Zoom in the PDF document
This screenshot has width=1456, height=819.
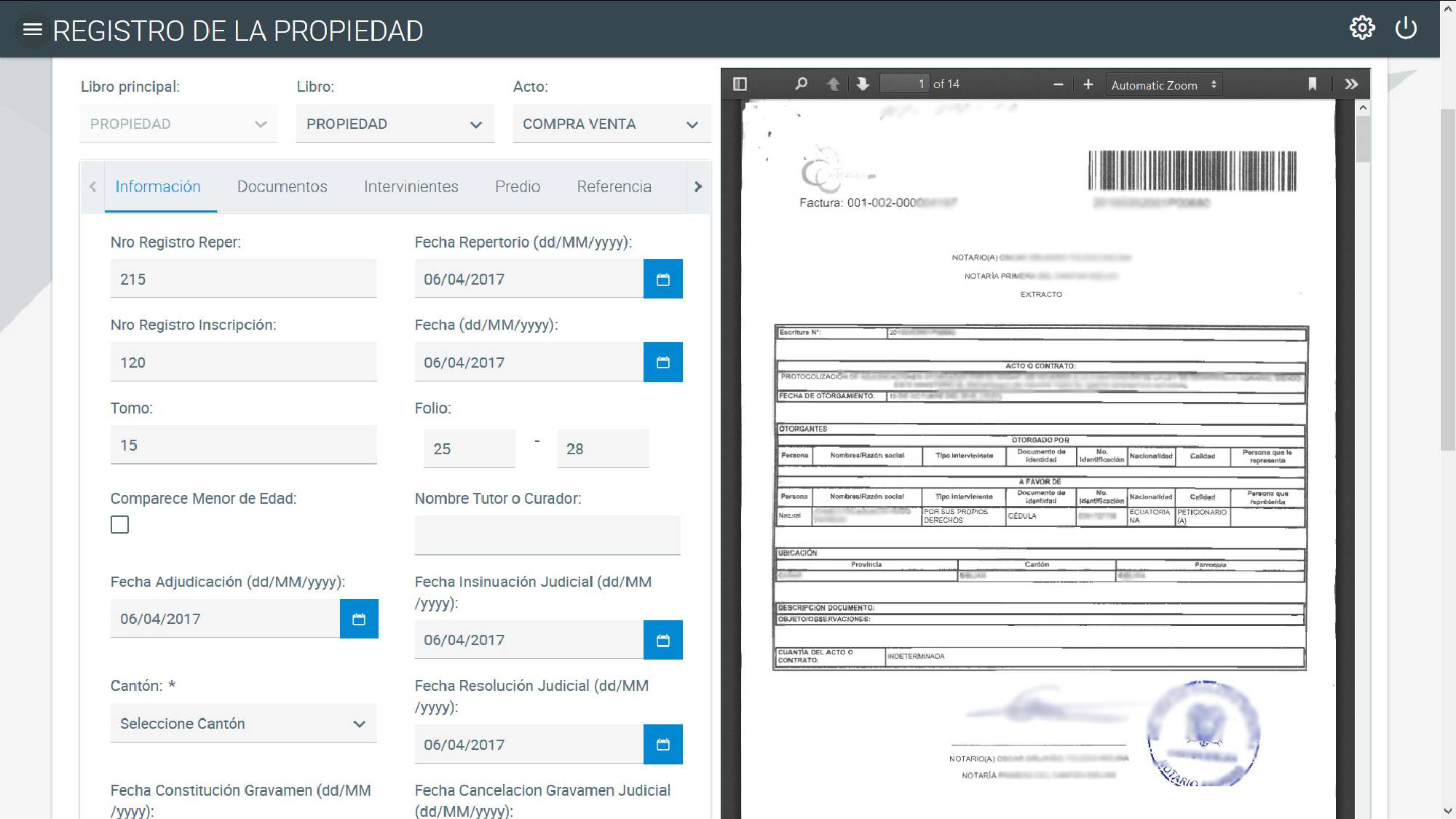(1088, 84)
